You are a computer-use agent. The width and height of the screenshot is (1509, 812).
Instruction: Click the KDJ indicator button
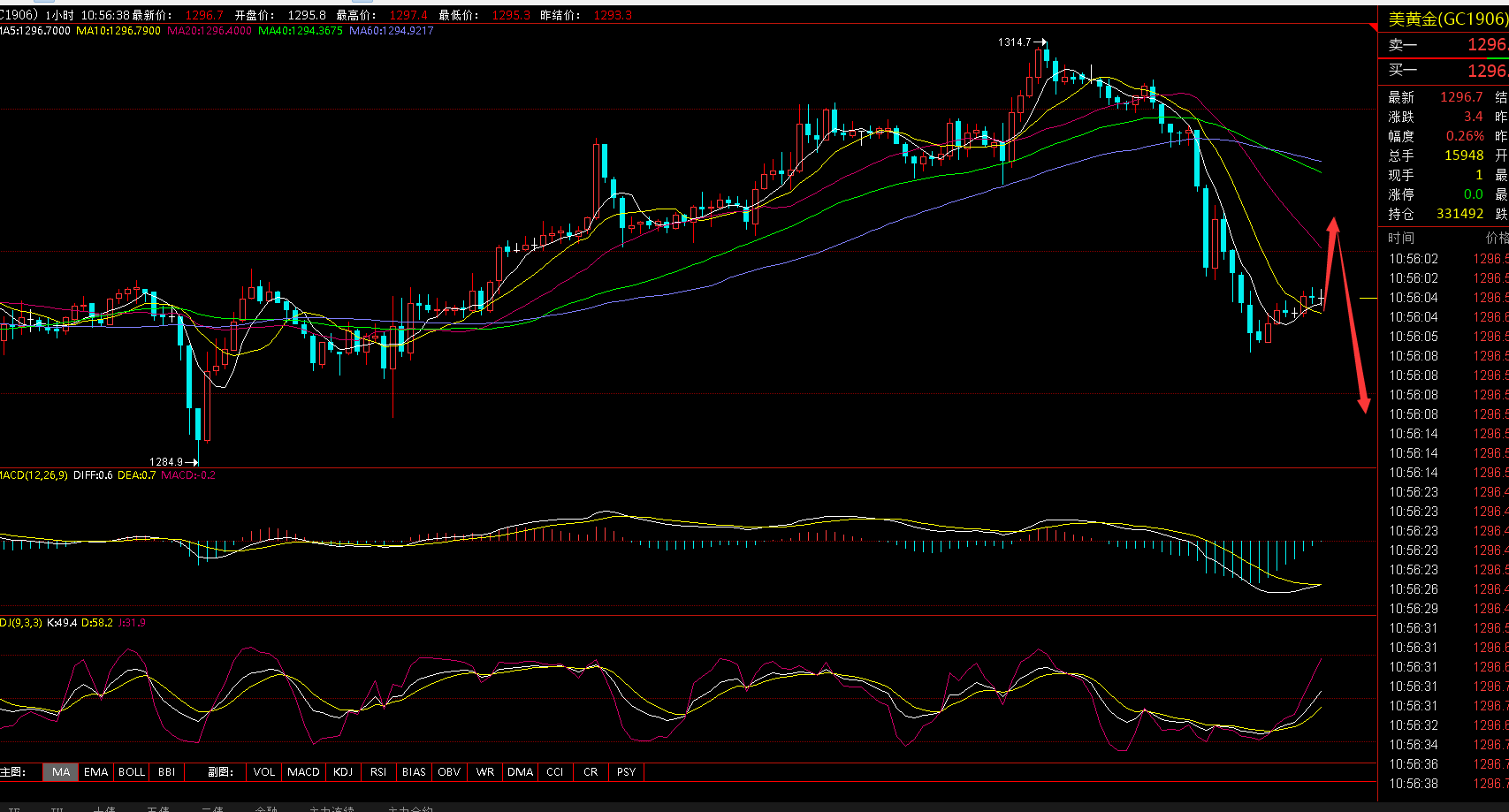(343, 771)
